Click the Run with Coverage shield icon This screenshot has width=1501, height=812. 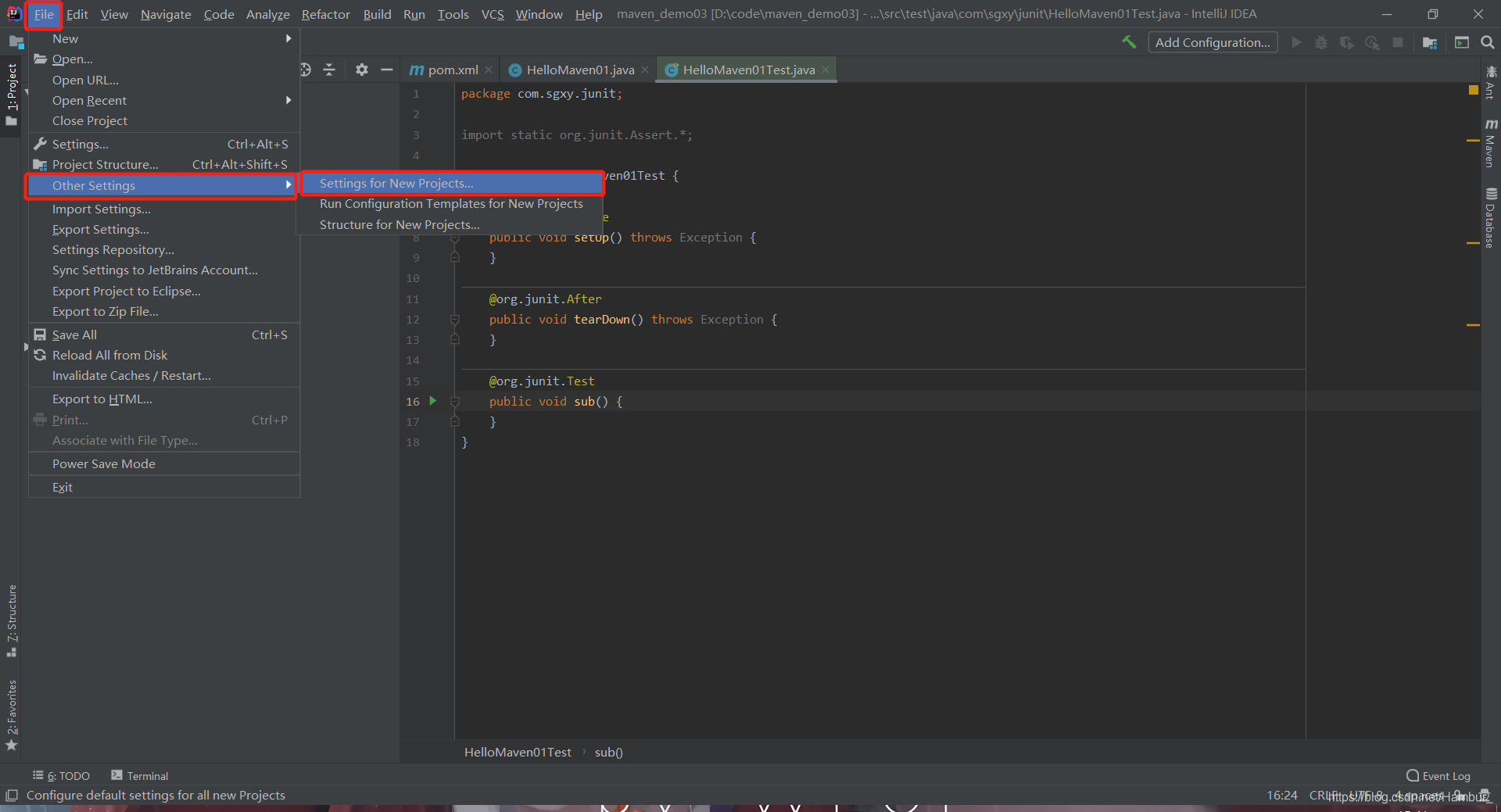pos(1346,42)
